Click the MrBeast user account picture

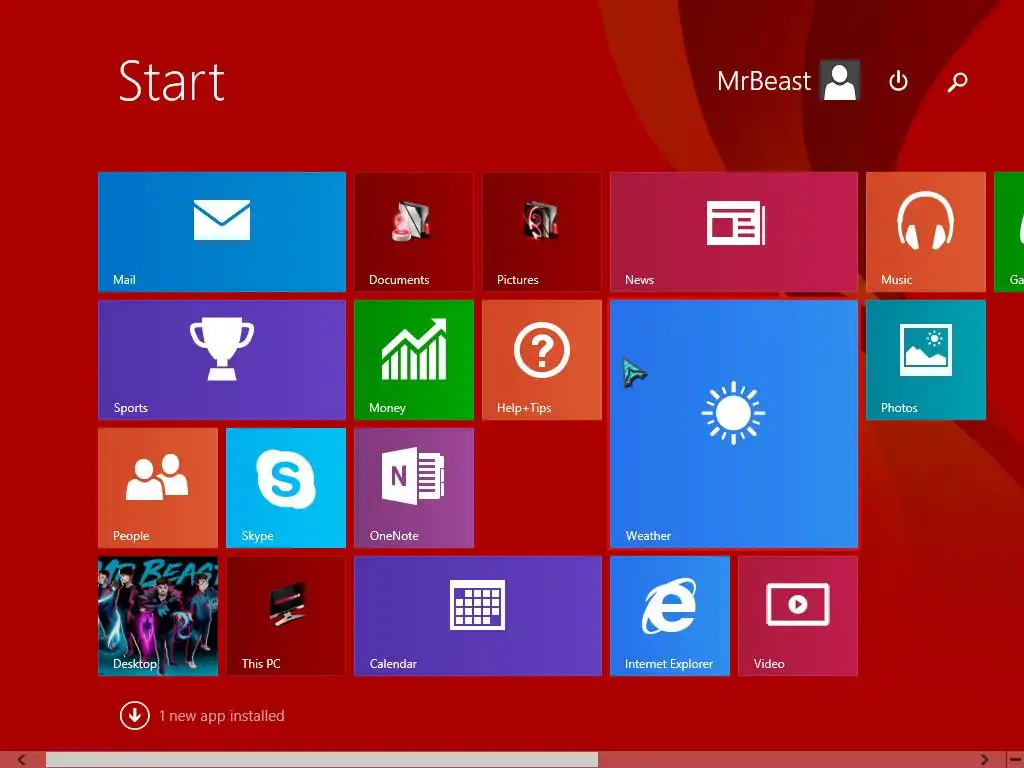tap(840, 80)
